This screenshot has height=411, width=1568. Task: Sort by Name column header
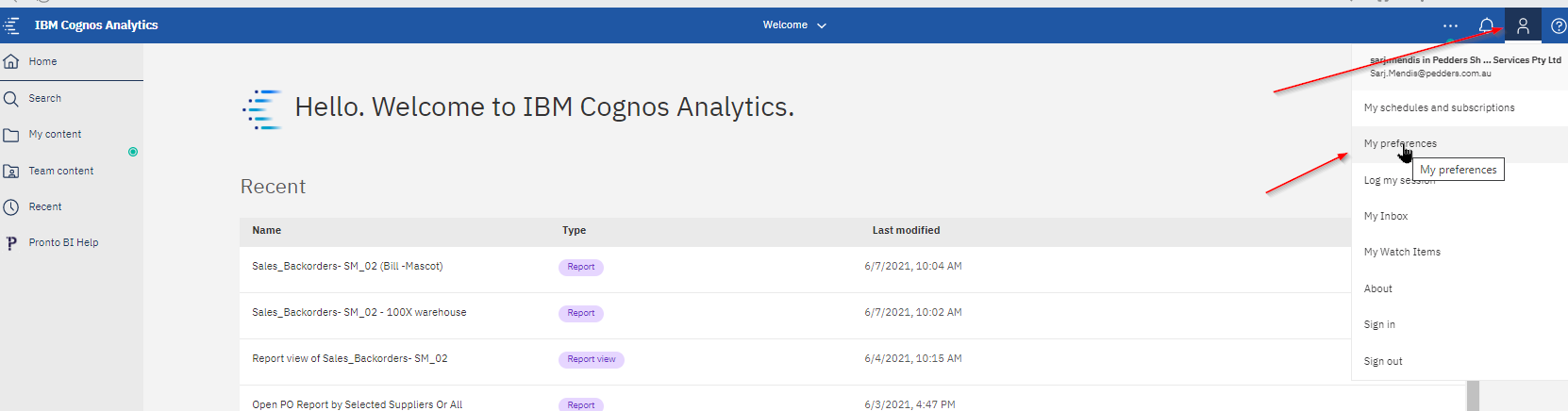coord(267,230)
